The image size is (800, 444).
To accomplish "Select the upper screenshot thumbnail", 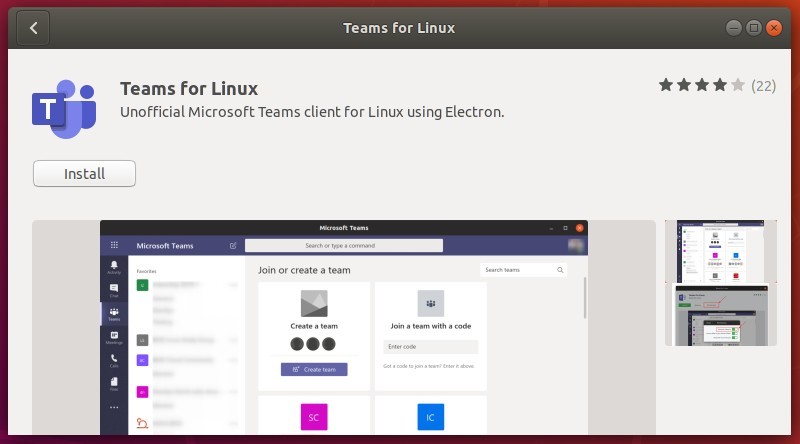I will 720,252.
